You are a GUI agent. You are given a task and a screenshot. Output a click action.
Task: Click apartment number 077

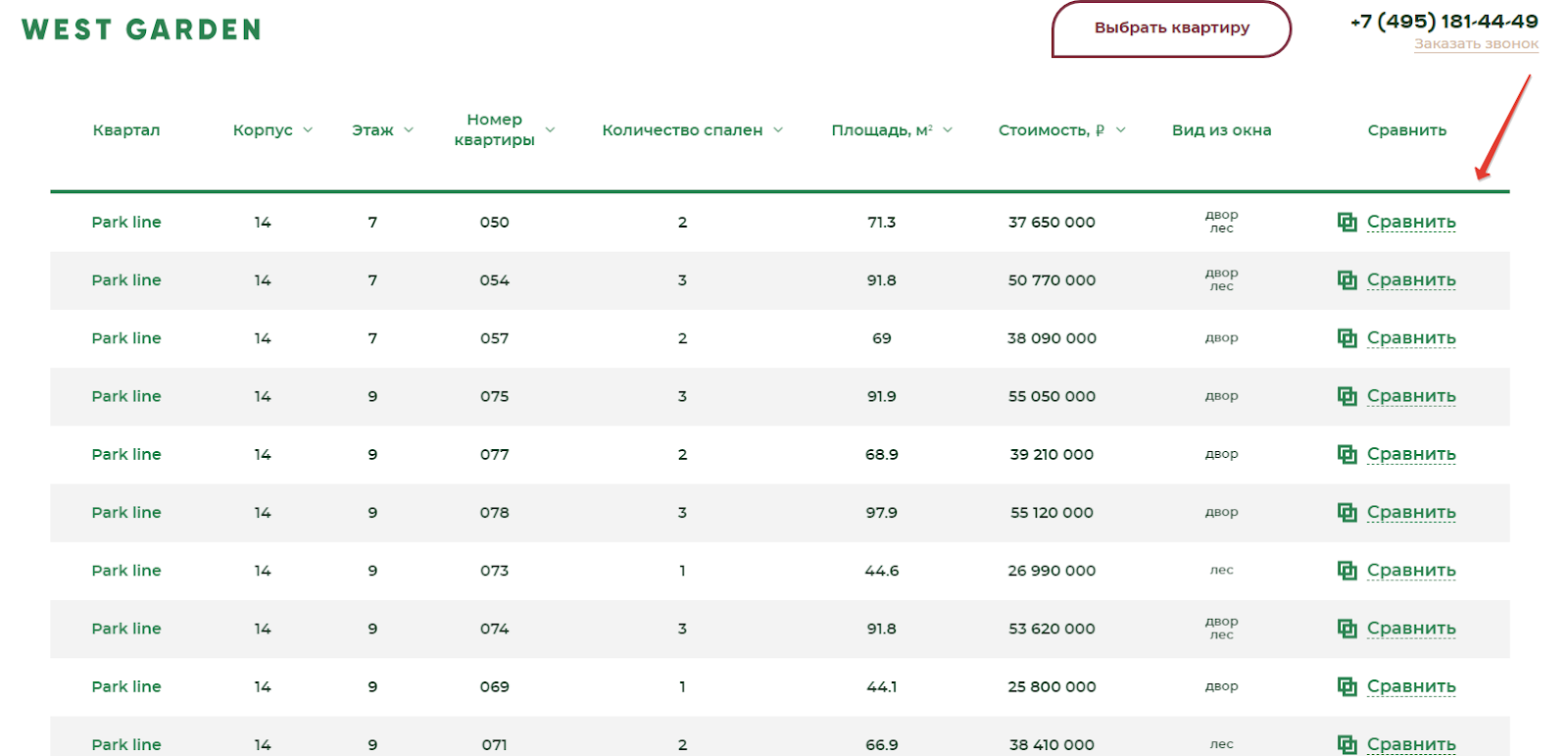[x=494, y=454]
